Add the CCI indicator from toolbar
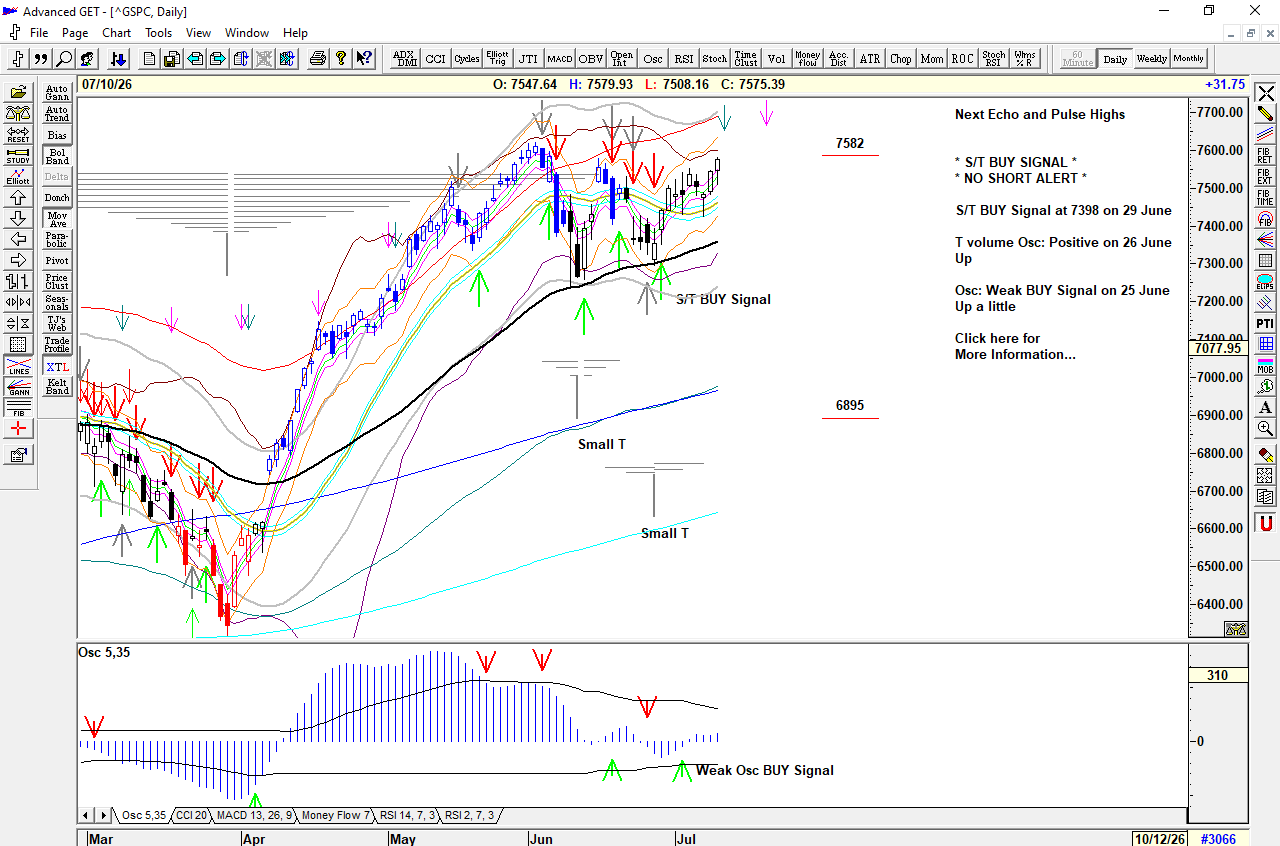The image size is (1280, 846). tap(436, 59)
